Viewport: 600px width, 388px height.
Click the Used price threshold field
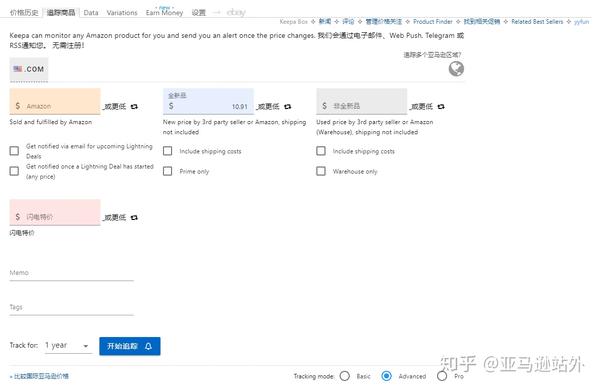(x=362, y=101)
